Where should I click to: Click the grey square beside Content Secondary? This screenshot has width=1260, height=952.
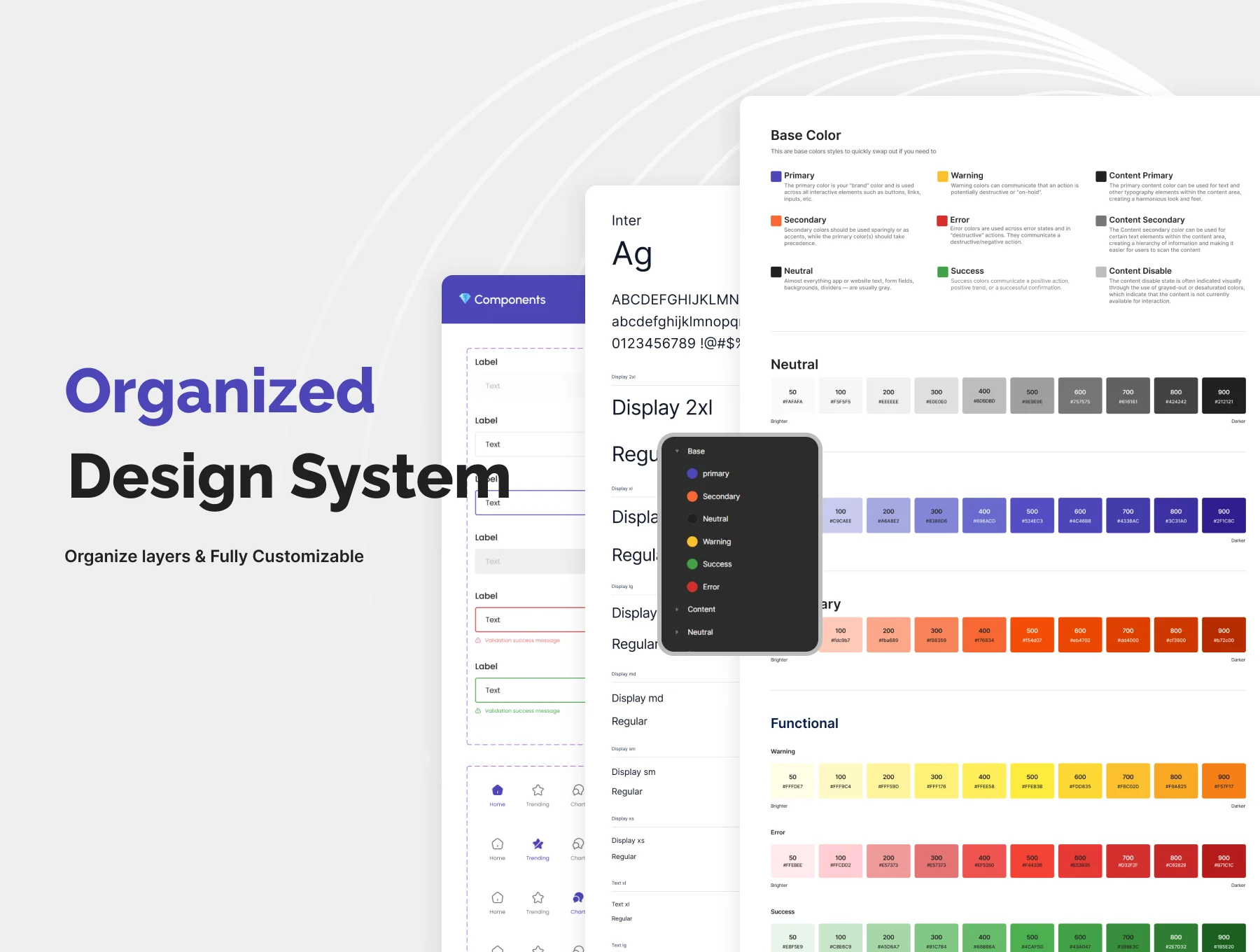[1101, 220]
